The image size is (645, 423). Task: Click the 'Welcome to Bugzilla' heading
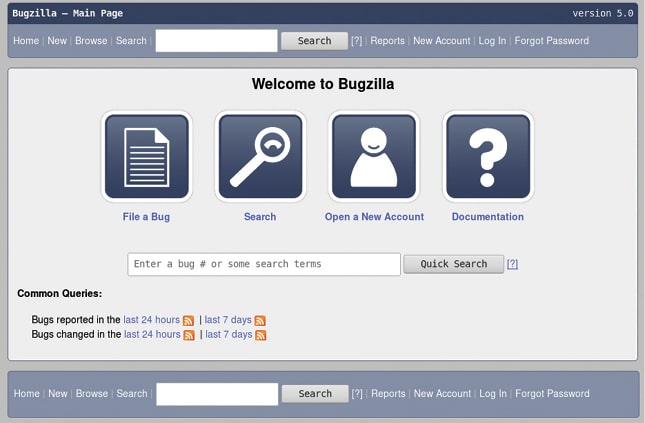(323, 84)
